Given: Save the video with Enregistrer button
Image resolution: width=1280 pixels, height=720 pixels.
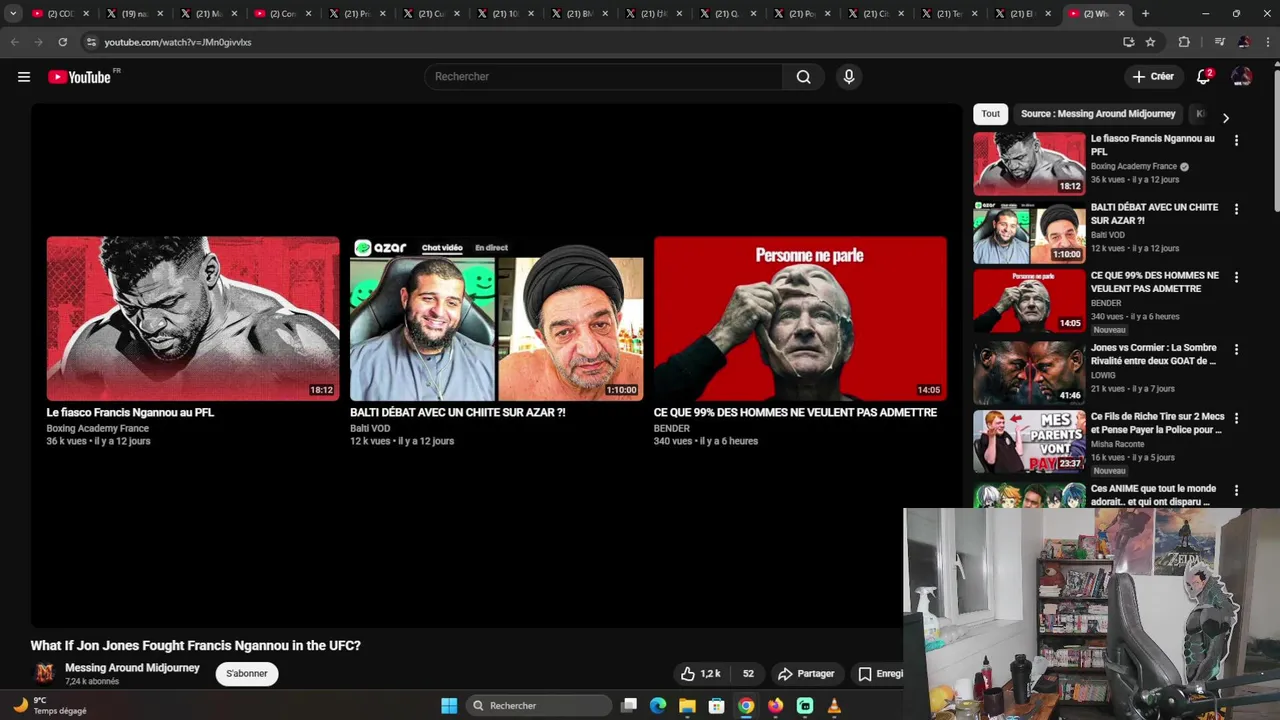Looking at the screenshot, I should (x=880, y=674).
